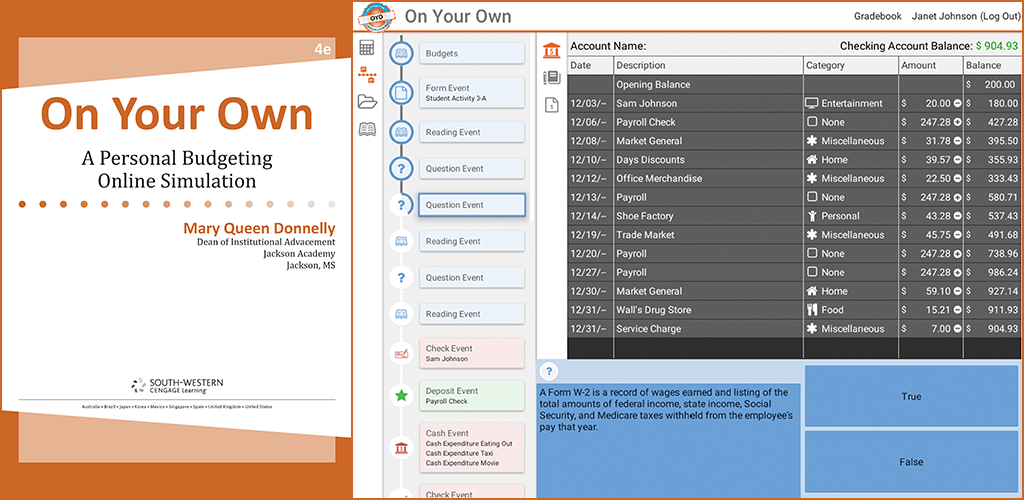Click minus icon on Sam Johnson 20.00 row
Image resolution: width=1024 pixels, height=500 pixels.
tap(957, 103)
